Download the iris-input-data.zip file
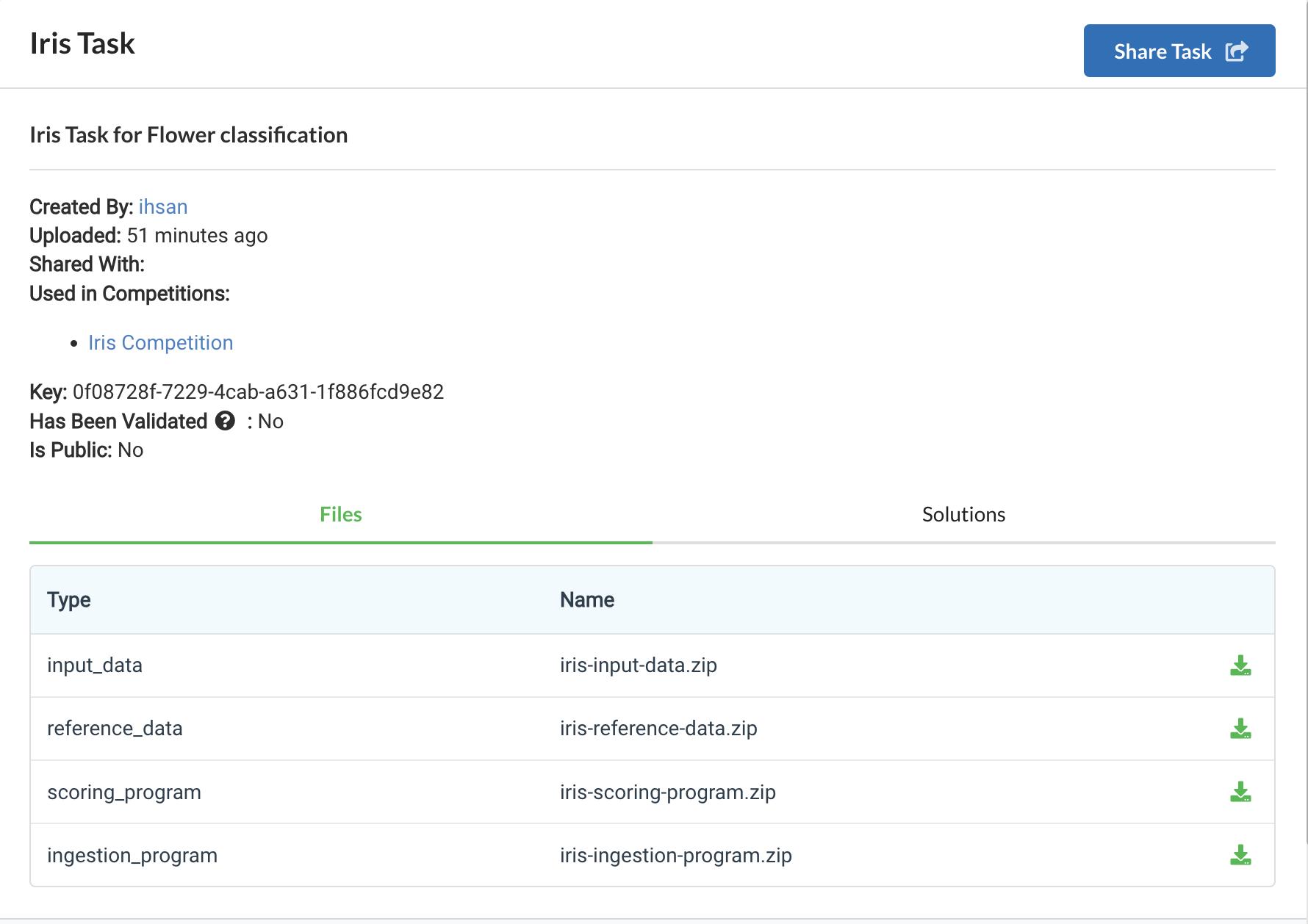This screenshot has height=924, width=1308. pos(1240,665)
